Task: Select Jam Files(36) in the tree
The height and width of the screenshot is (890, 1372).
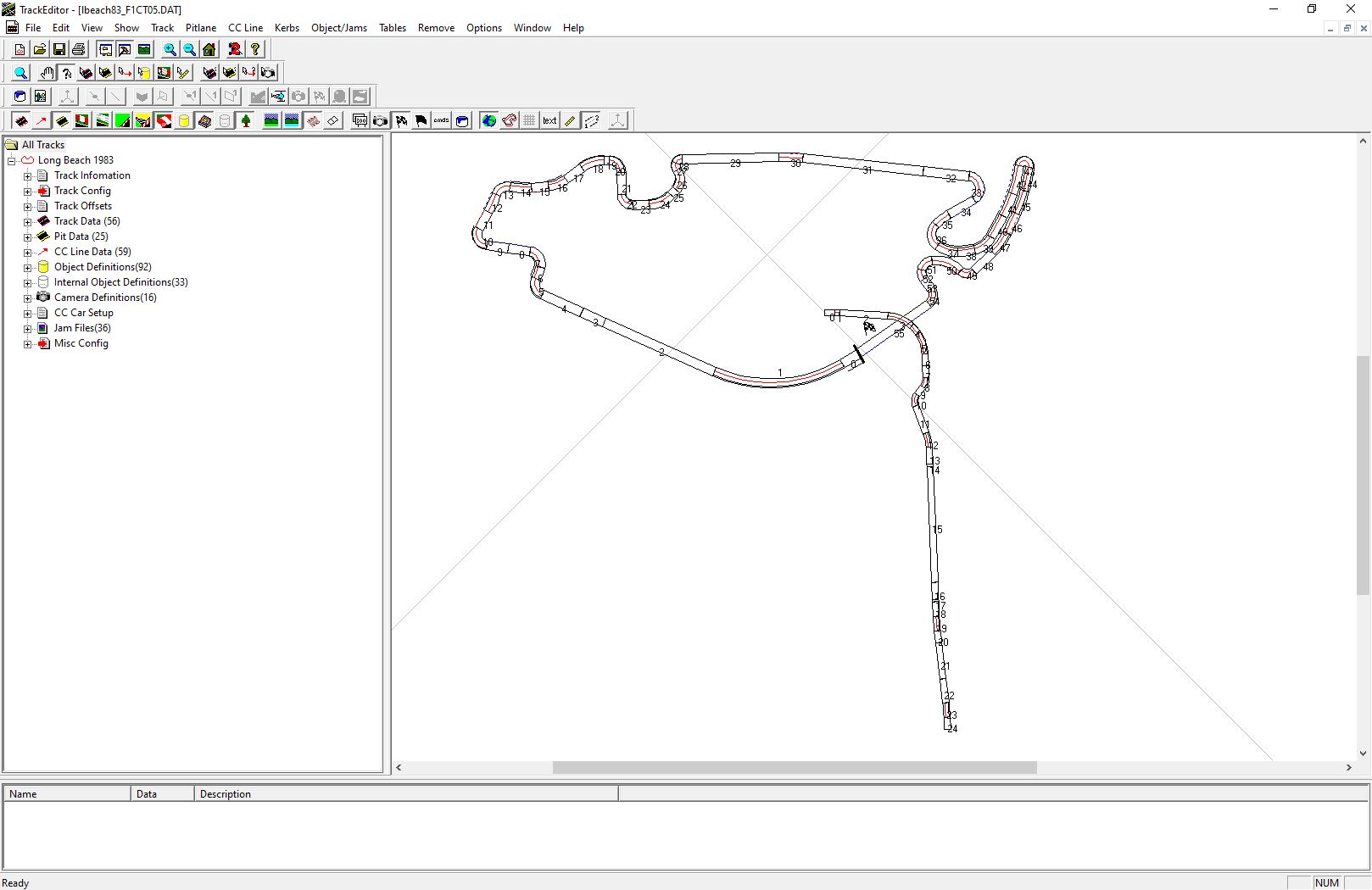Action: click(x=82, y=328)
